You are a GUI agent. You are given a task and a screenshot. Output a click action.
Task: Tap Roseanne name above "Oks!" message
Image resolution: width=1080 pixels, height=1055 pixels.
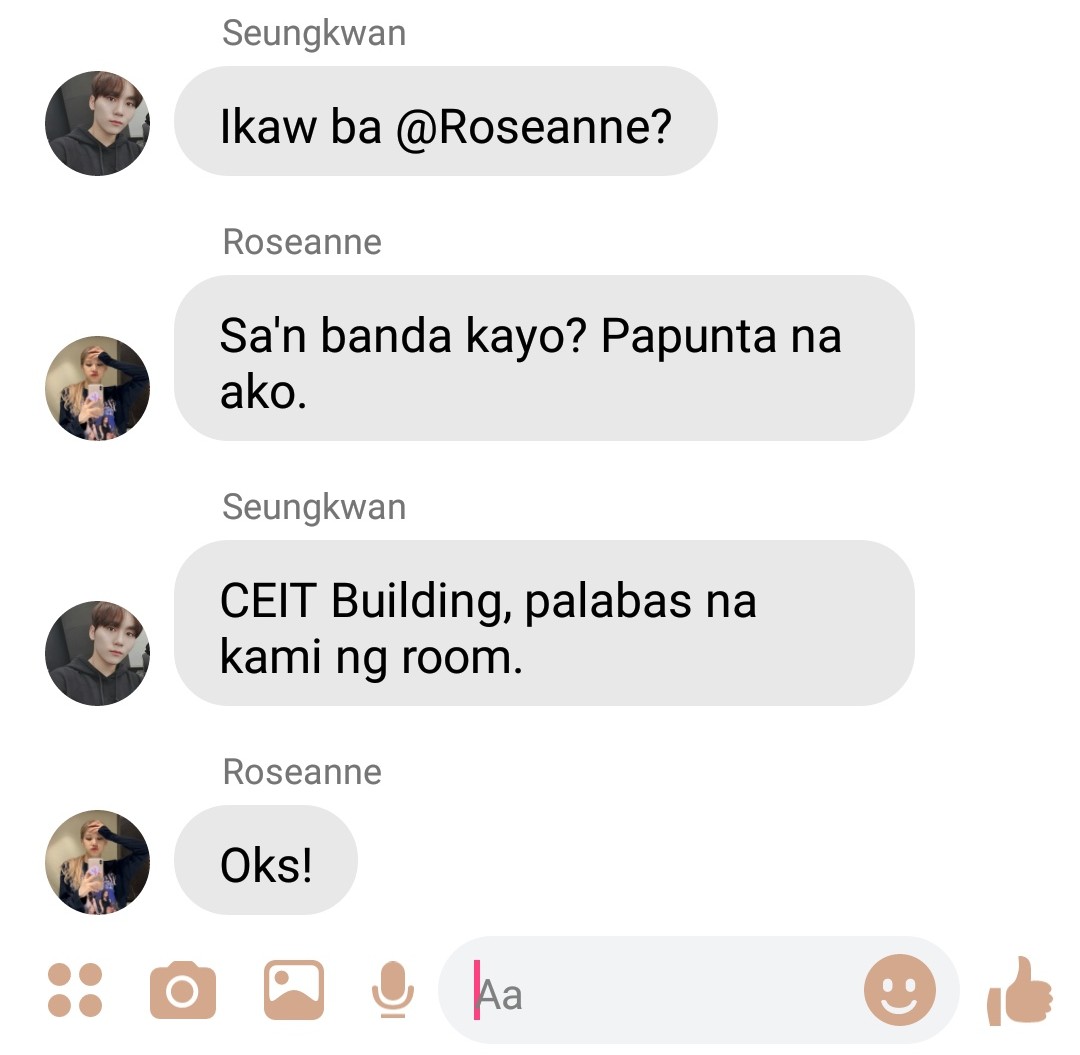[x=302, y=772]
